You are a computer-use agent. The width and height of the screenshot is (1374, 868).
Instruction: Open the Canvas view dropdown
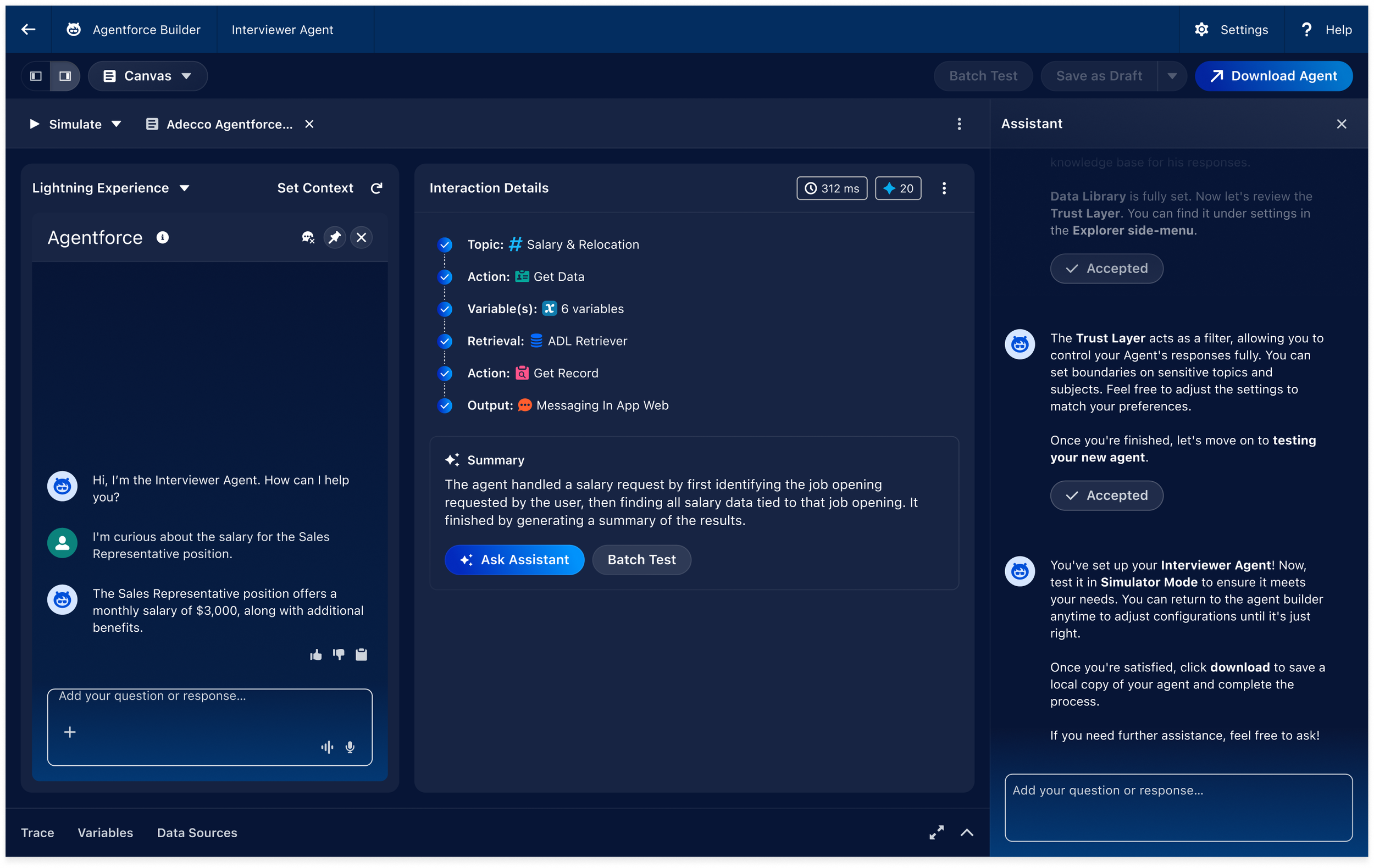point(148,76)
